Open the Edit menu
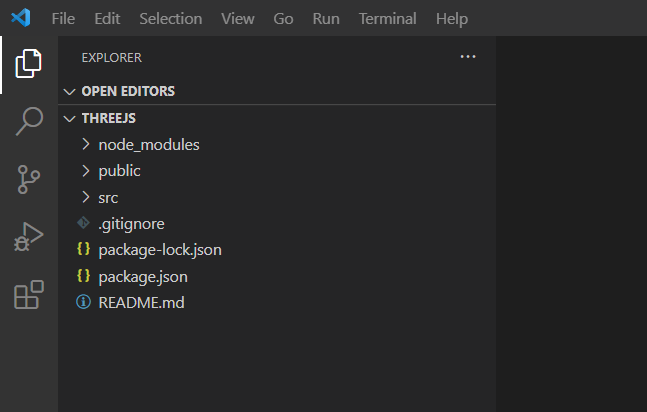 click(x=107, y=19)
